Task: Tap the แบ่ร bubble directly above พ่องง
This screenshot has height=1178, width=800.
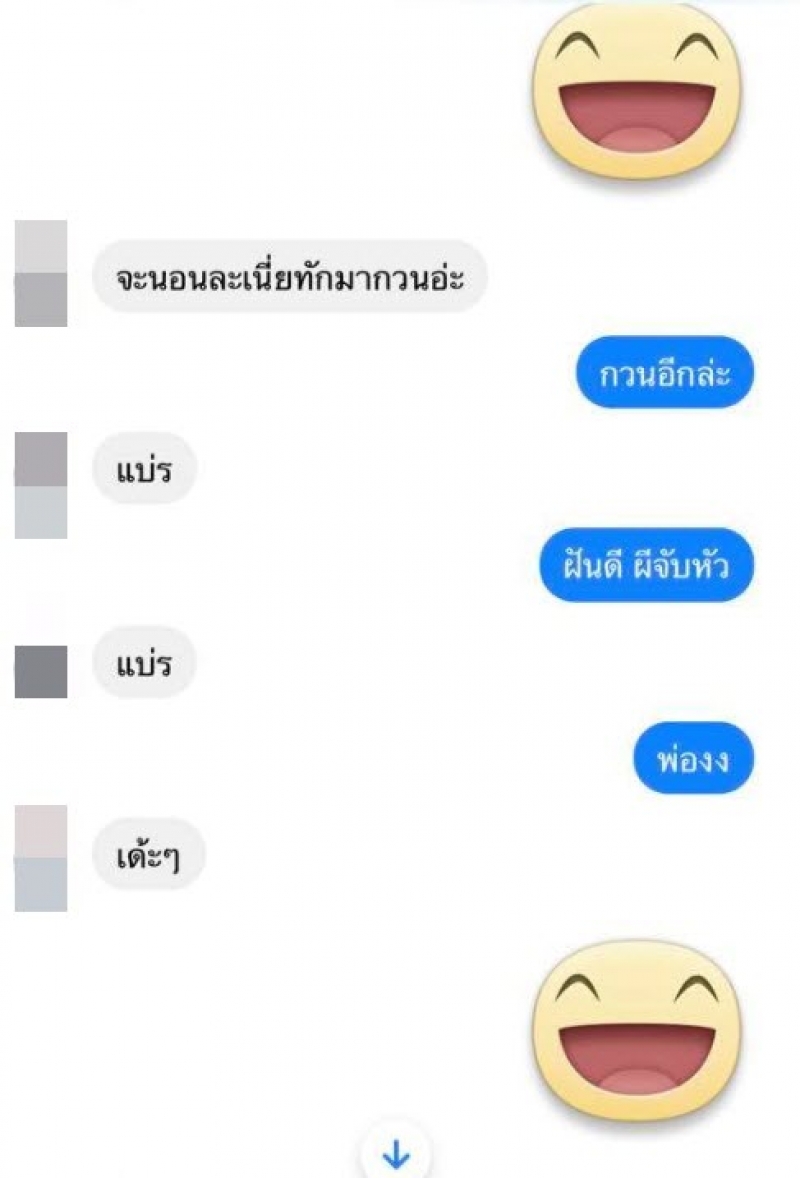Action: click(144, 662)
